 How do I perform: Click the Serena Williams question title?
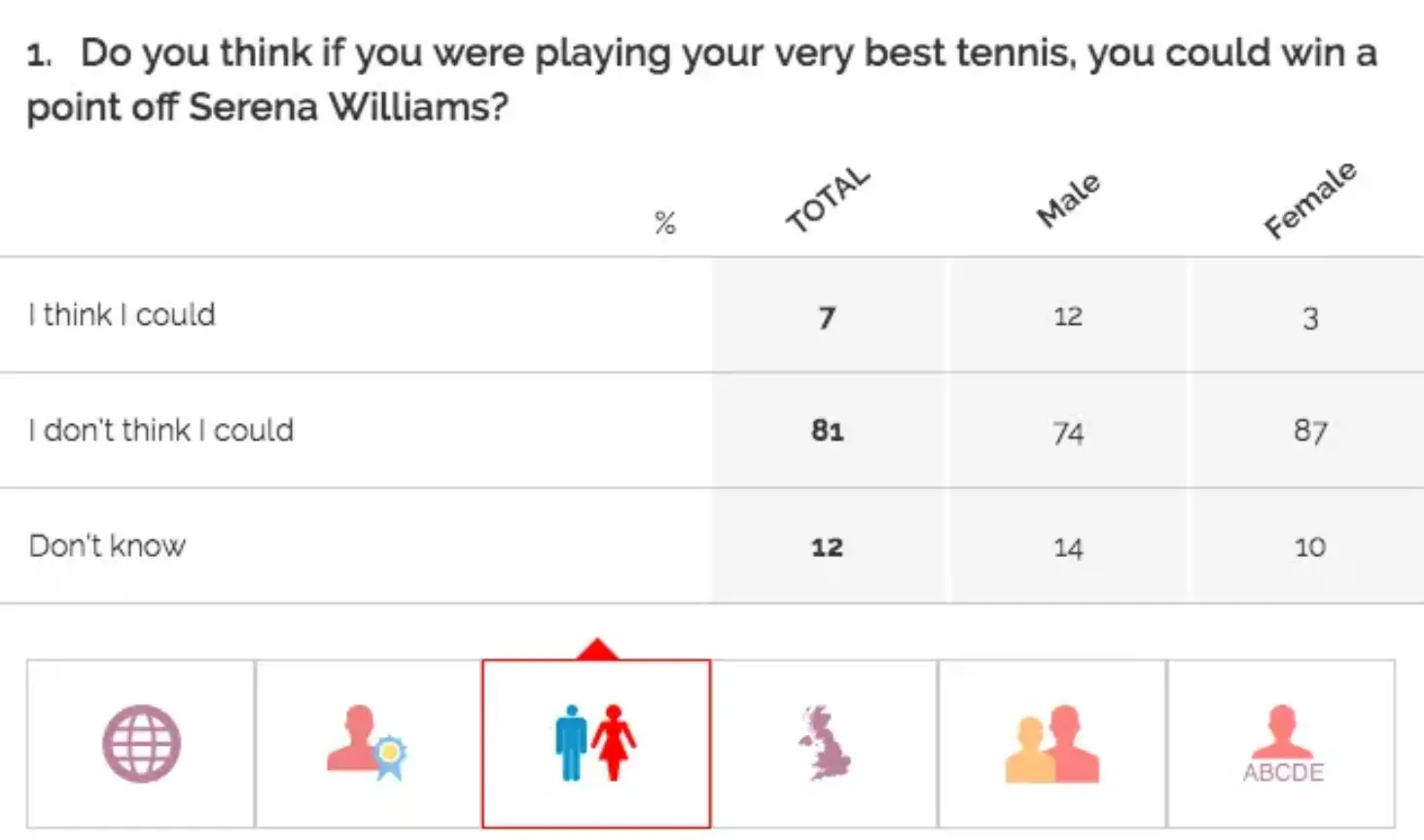[x=700, y=79]
